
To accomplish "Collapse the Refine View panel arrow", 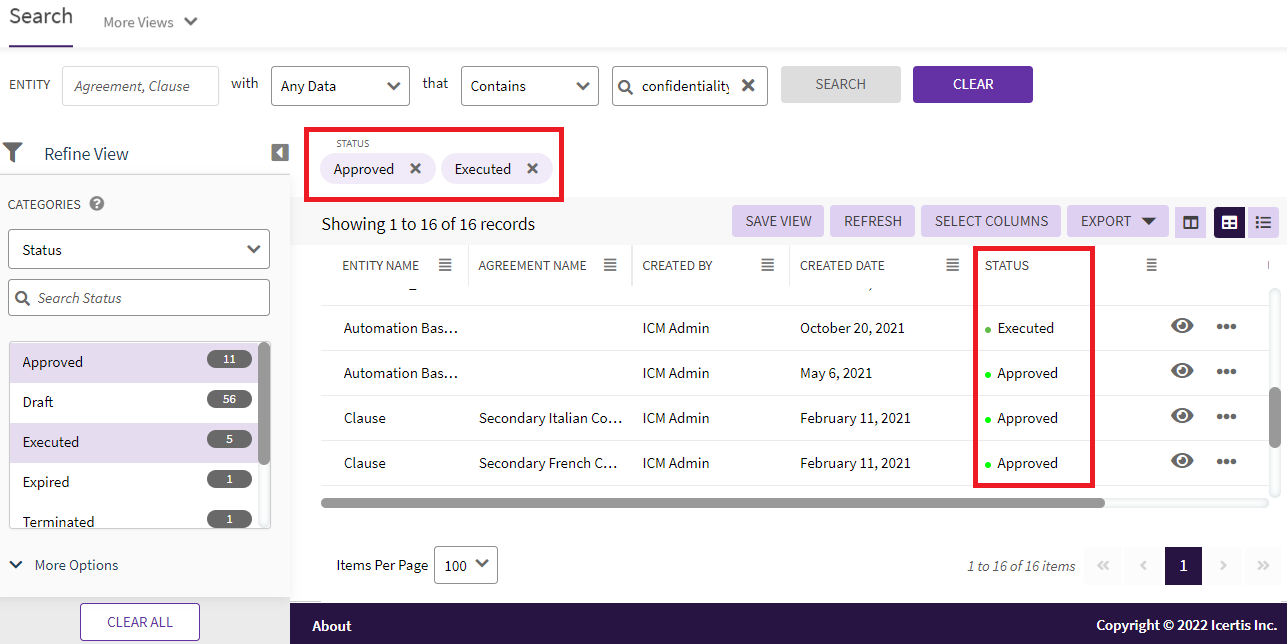I will tap(280, 153).
